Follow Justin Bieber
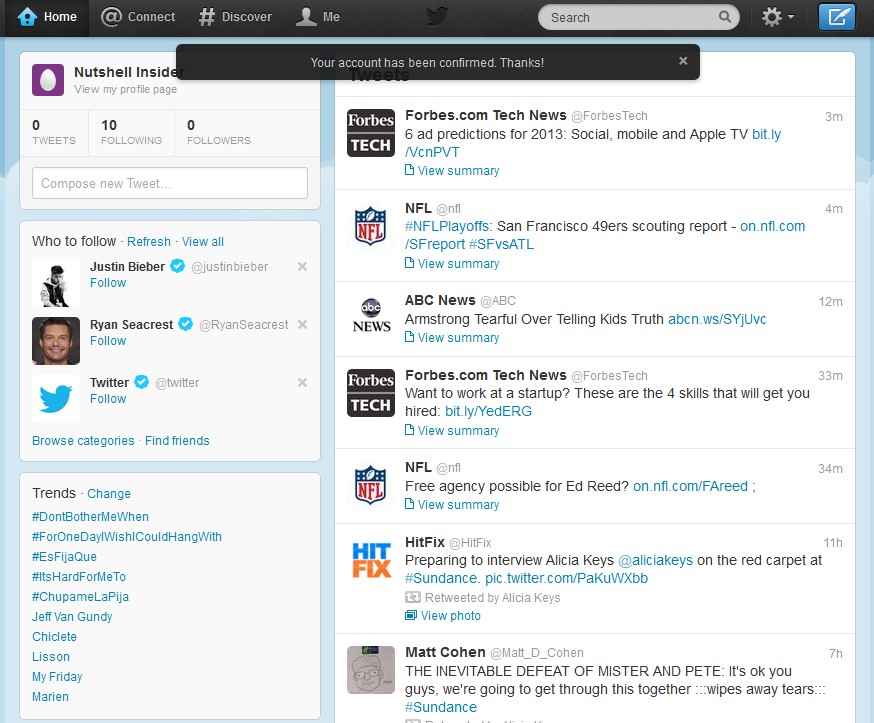 click(x=108, y=283)
